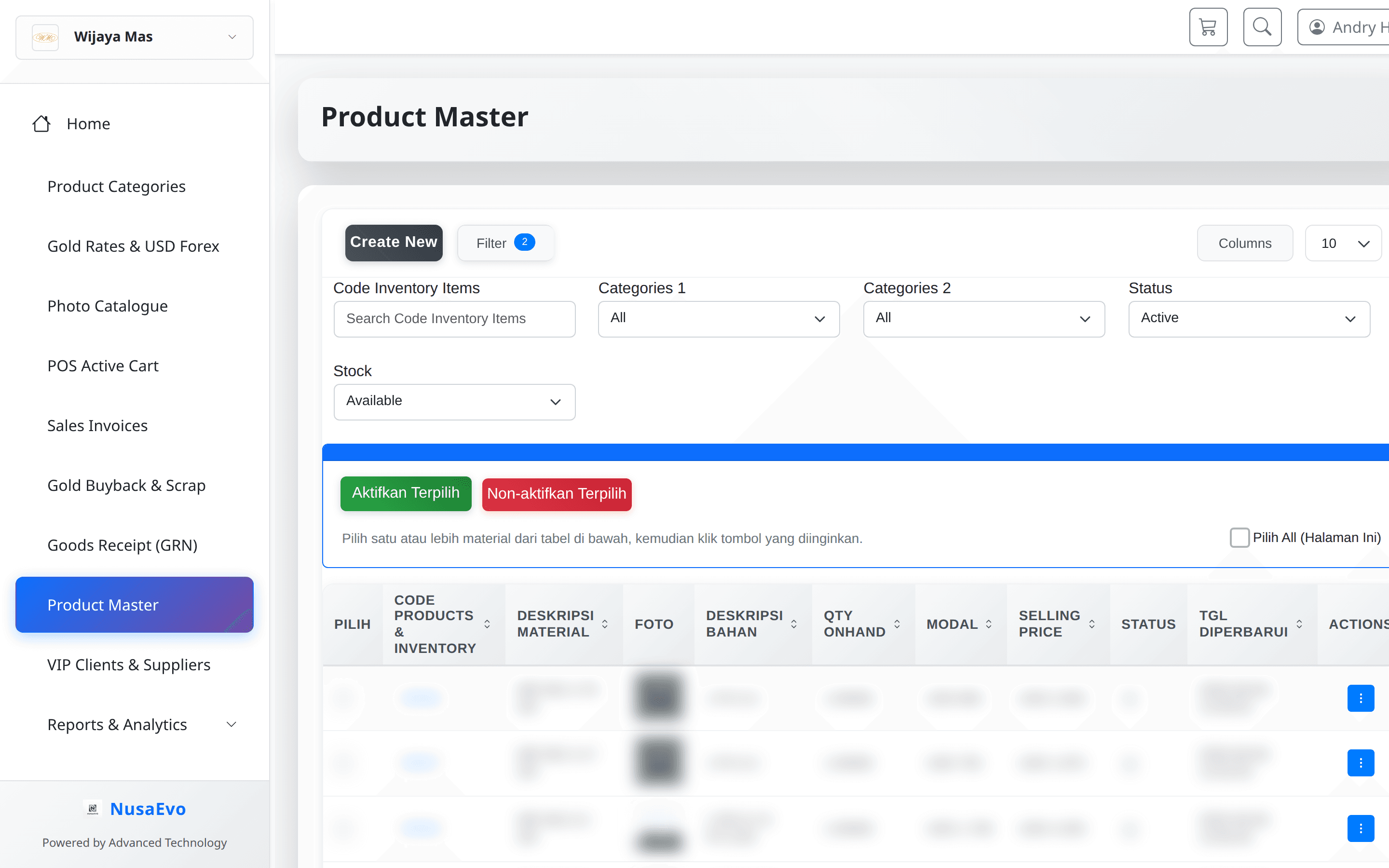Click the NusaEvo logo icon
This screenshot has width=1389, height=868.
pos(93,809)
